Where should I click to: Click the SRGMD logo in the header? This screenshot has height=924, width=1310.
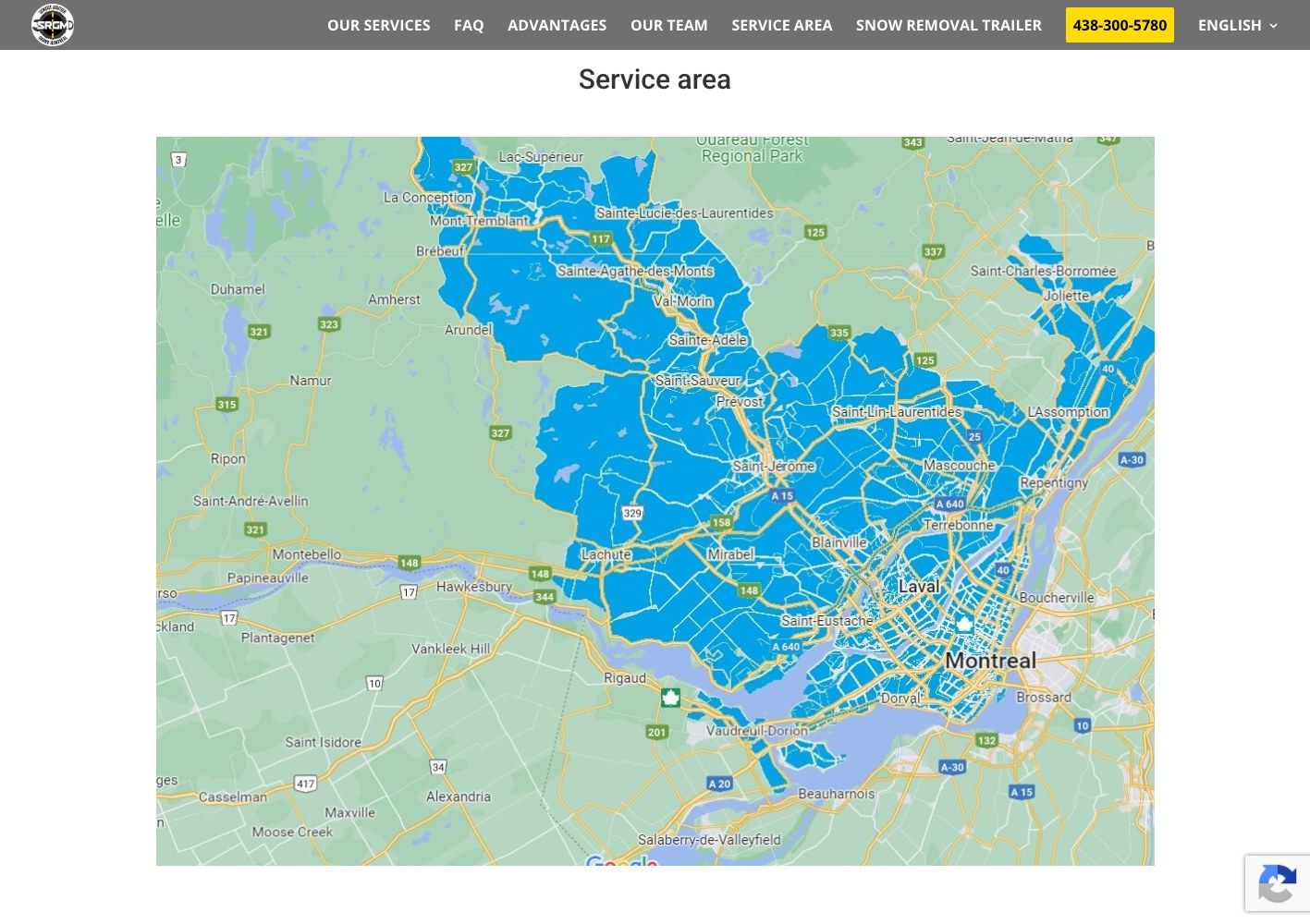53,25
